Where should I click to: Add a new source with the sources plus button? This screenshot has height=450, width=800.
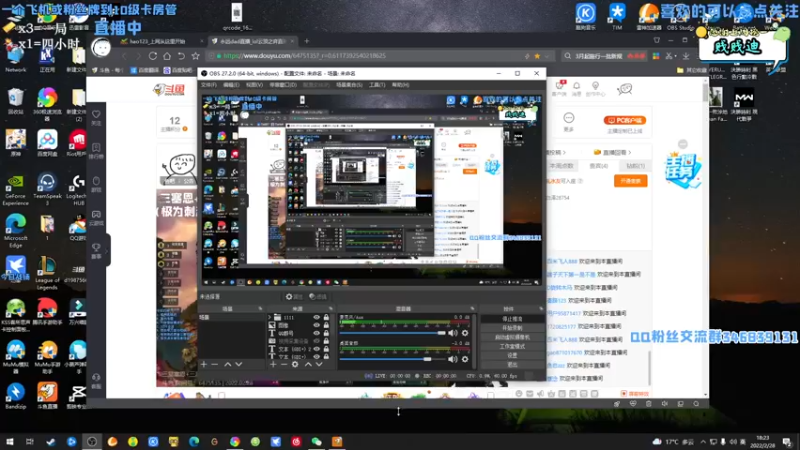[273, 364]
